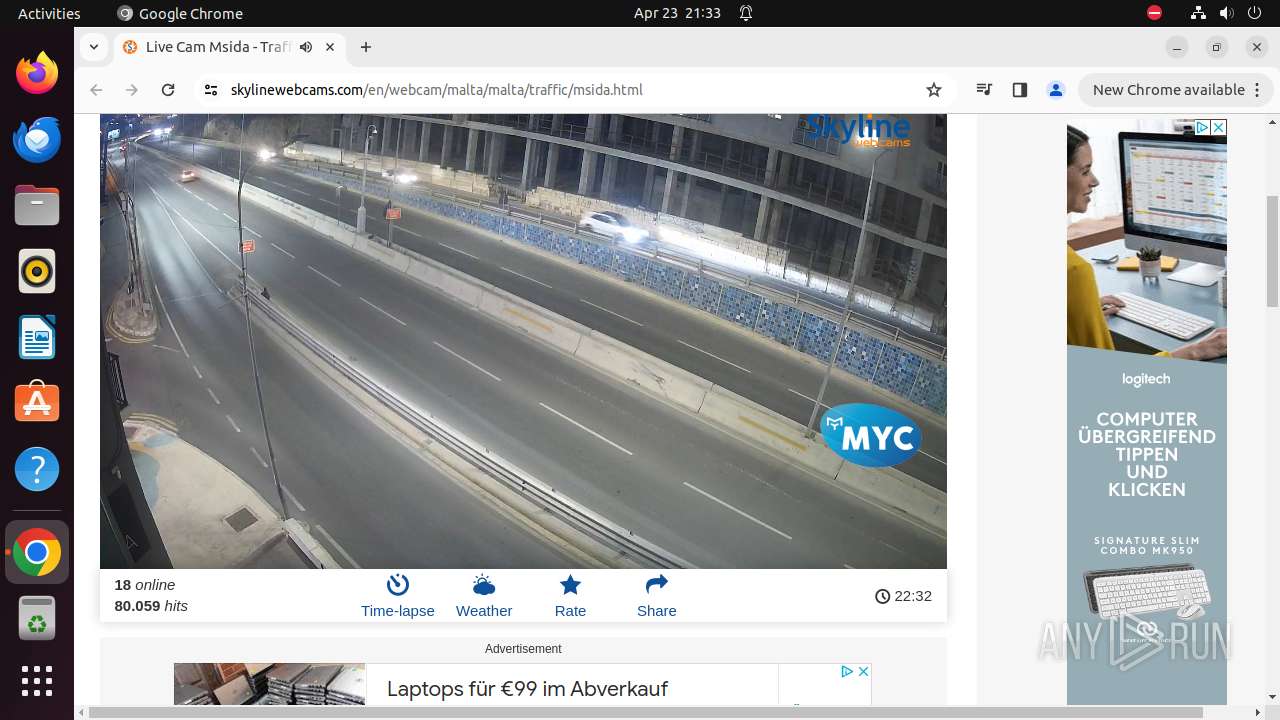Click the red do-not-disturb tray icon
This screenshot has height=720, width=1280.
[1155, 13]
